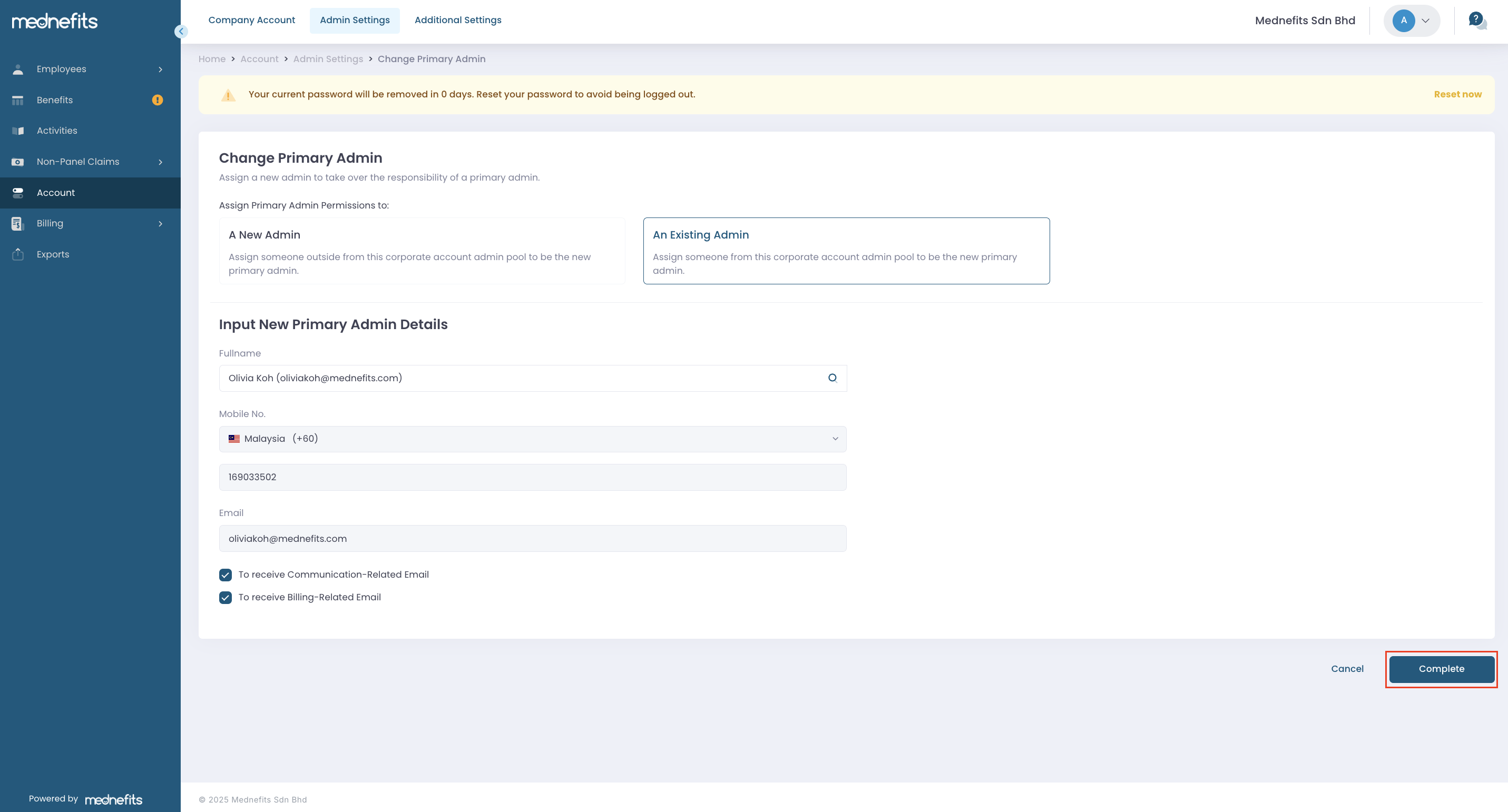This screenshot has height=812, width=1508.
Task: Click the Mednefits Sdn Bhd company name
Action: [1305, 21]
